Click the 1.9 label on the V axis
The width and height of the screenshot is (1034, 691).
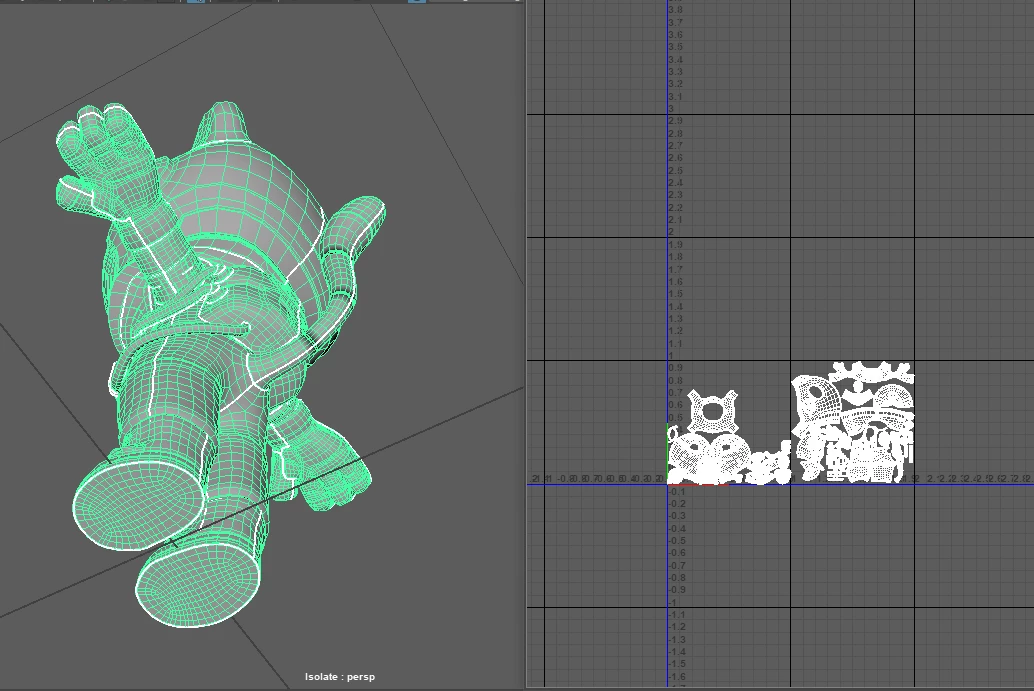tap(675, 245)
